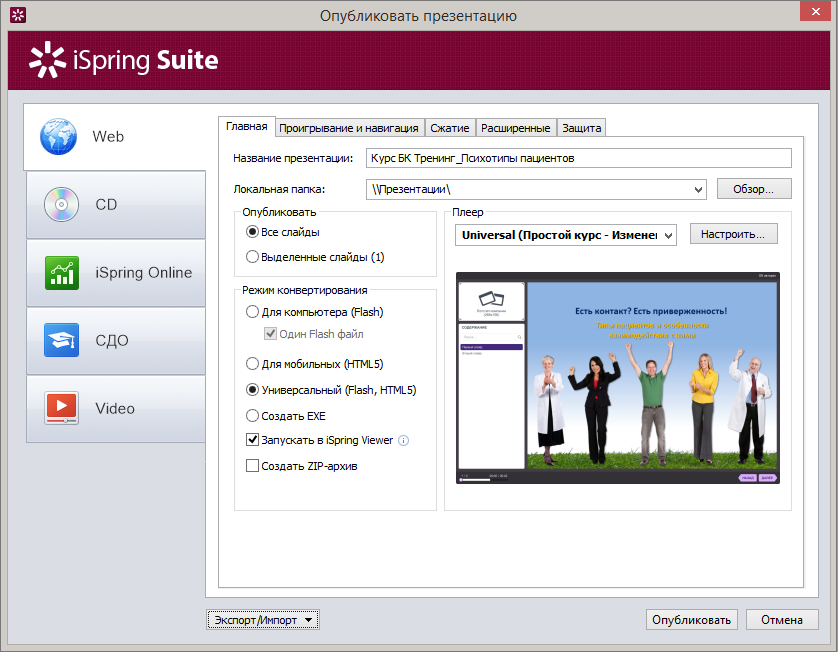The width and height of the screenshot is (838, 652).
Task: Click the Отмена button
Action: click(782, 620)
